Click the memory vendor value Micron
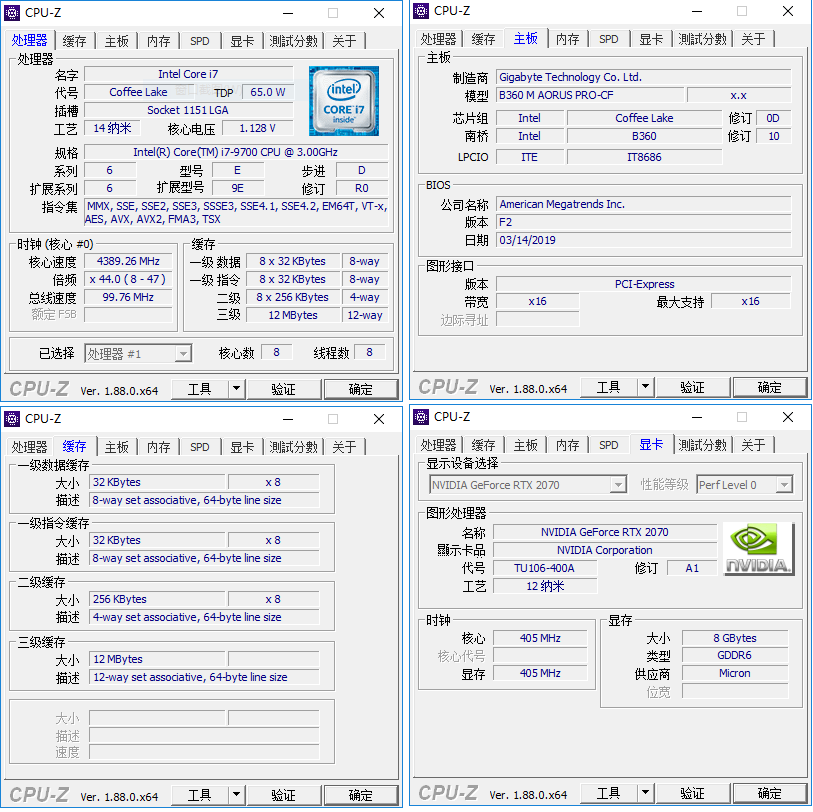The height and width of the screenshot is (812, 813). point(735,673)
